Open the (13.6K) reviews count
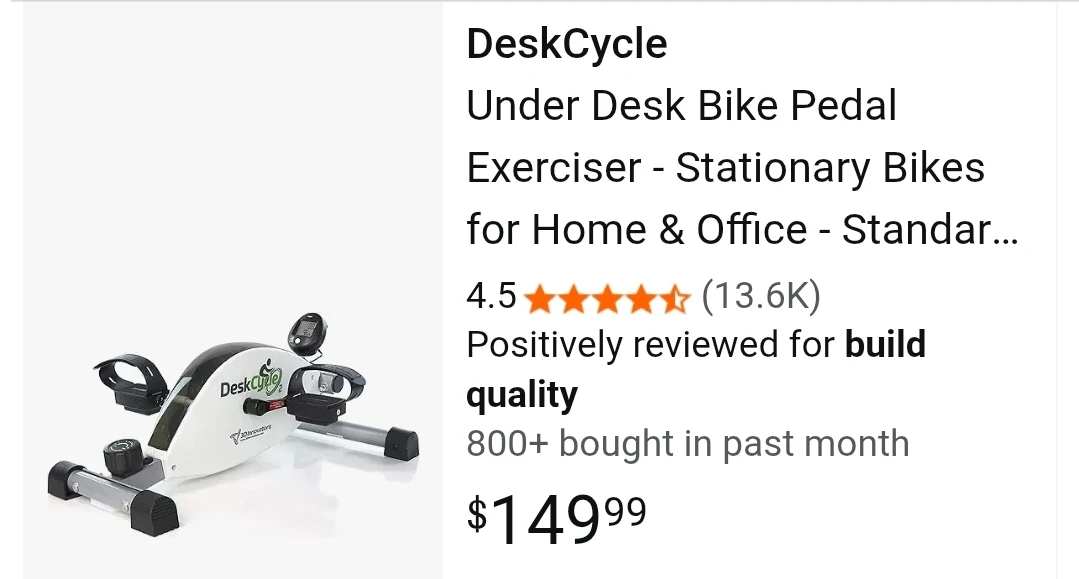This screenshot has width=1079, height=579. coord(761,295)
